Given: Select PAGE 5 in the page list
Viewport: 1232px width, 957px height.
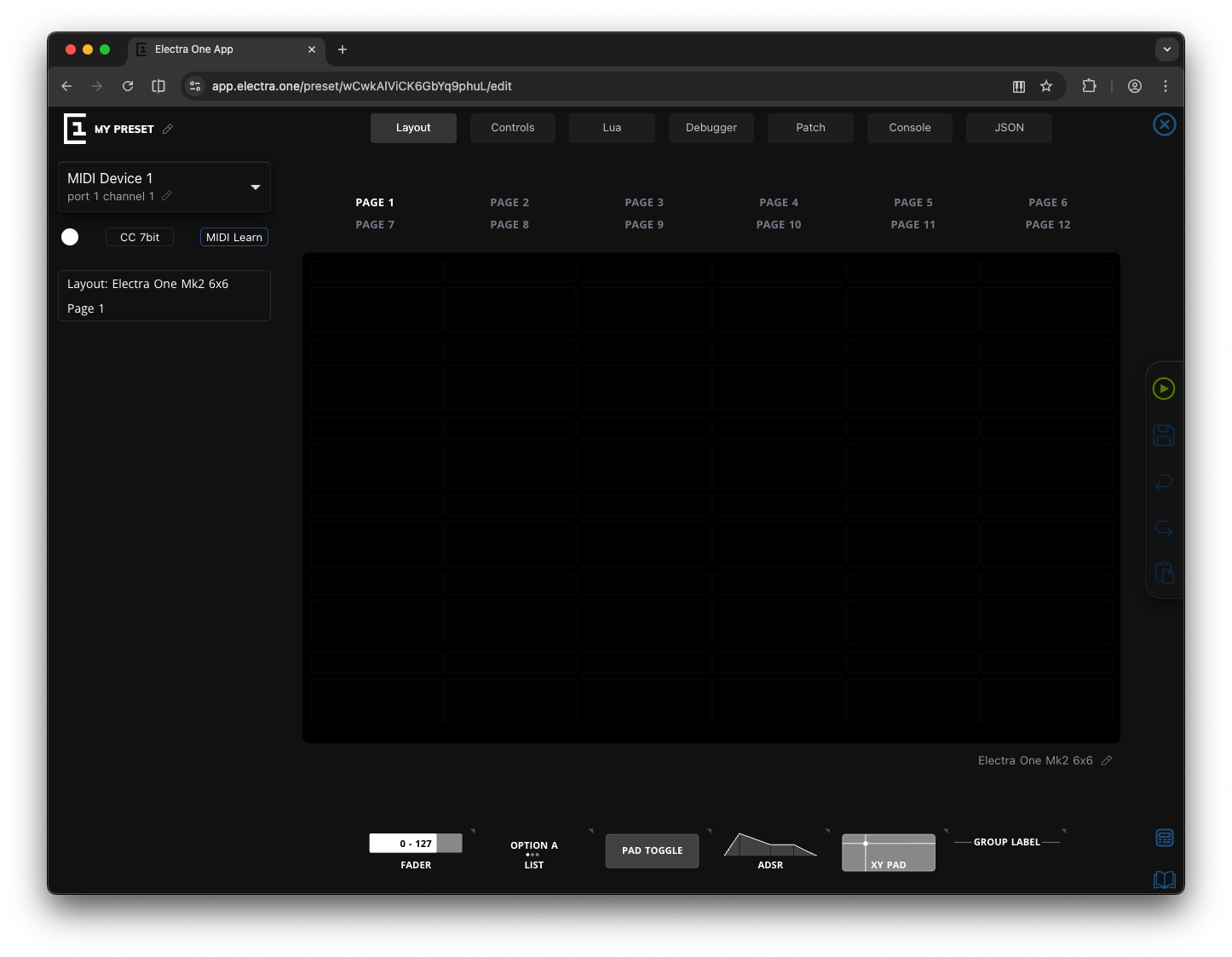Looking at the screenshot, I should pyautogui.click(x=912, y=202).
